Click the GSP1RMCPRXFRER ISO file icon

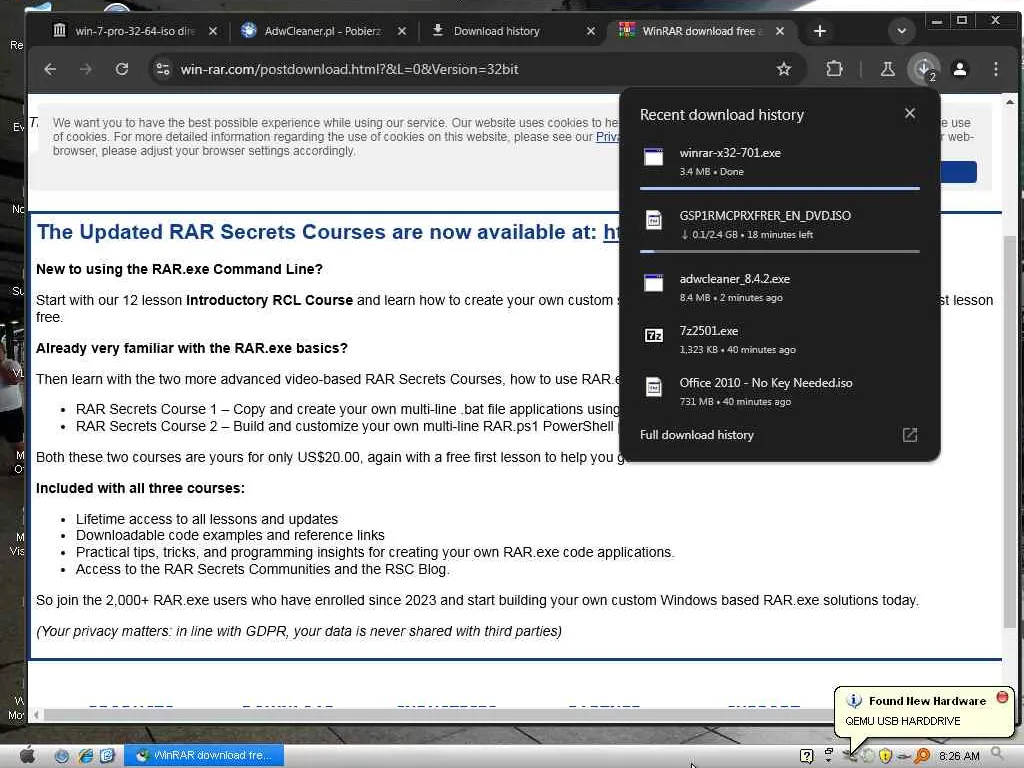point(654,219)
